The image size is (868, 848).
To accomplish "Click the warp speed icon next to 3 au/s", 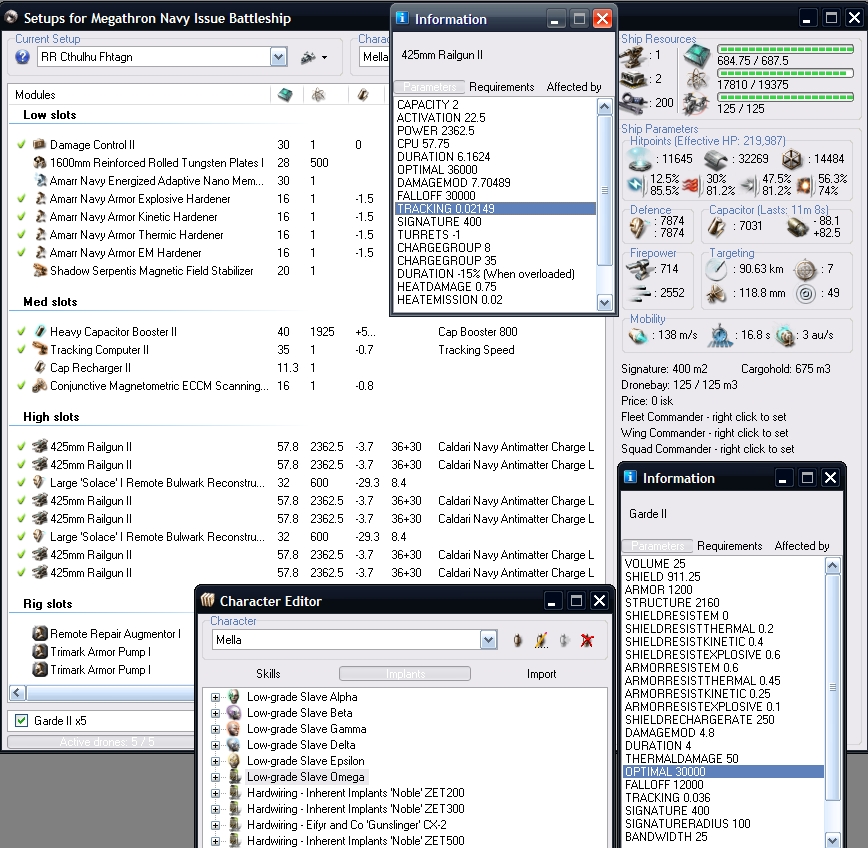I will (x=785, y=335).
